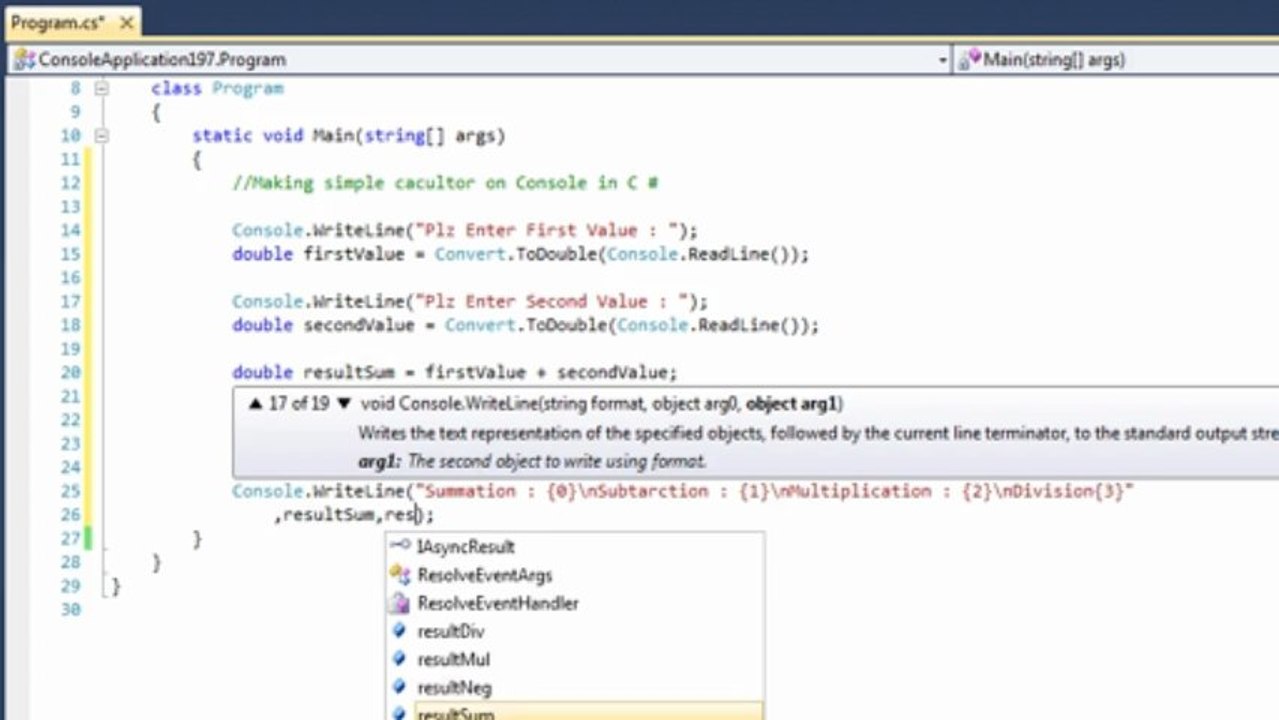The height and width of the screenshot is (720, 1279).
Task: Click the secondValue variable declaration
Action: pyautogui.click(x=358, y=325)
